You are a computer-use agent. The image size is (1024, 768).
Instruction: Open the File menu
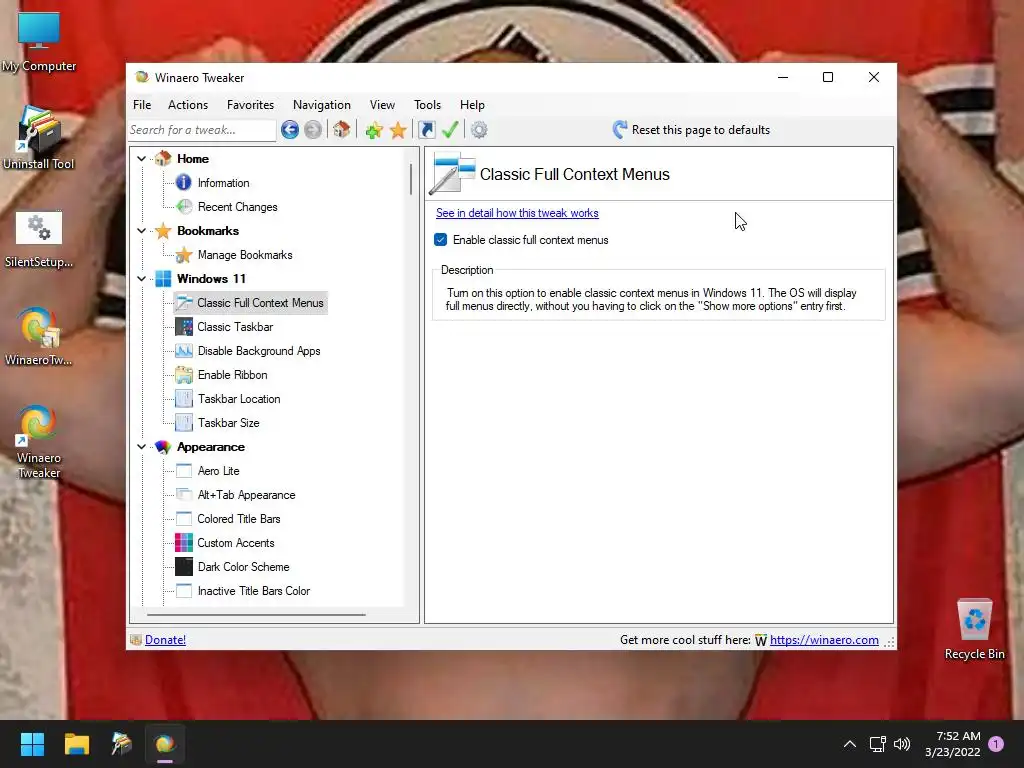[142, 104]
